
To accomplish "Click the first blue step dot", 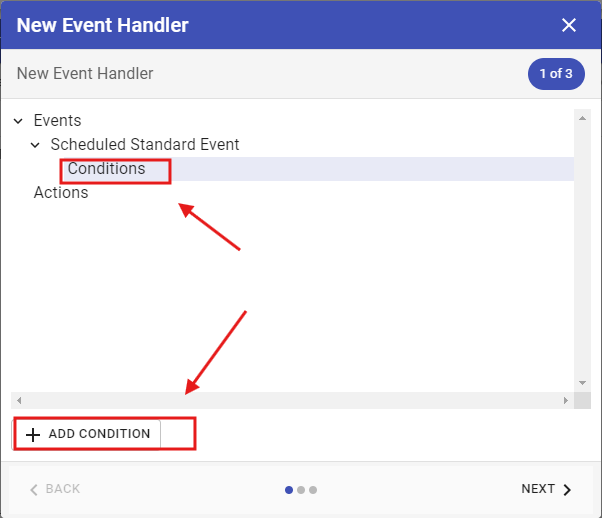I will (289, 490).
